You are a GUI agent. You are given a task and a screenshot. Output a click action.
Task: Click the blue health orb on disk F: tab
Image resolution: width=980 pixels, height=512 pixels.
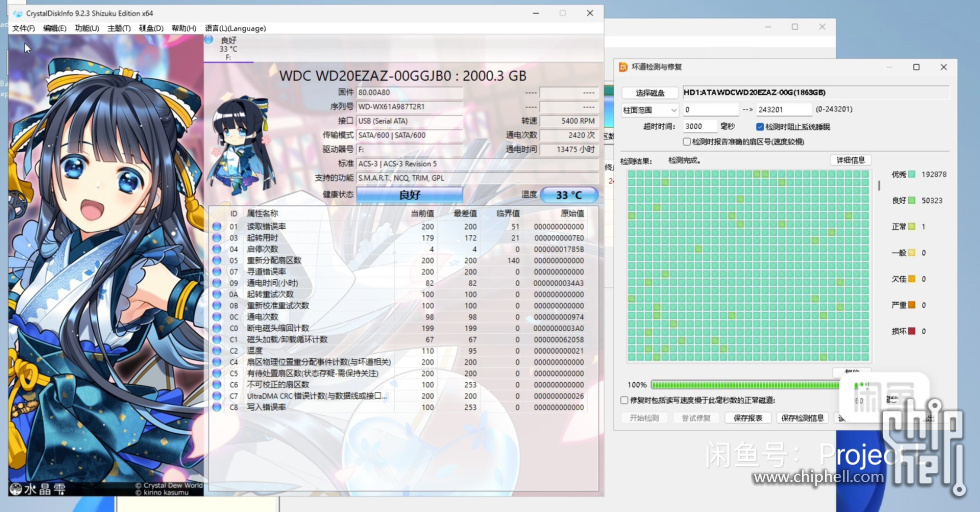(x=209, y=39)
